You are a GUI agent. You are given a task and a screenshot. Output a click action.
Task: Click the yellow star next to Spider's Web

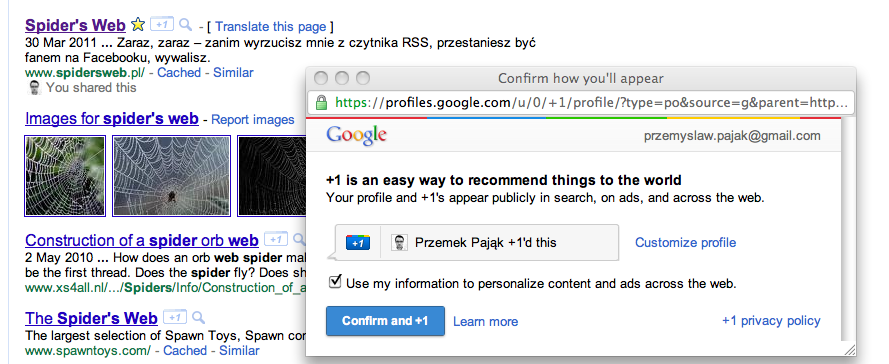[138, 24]
